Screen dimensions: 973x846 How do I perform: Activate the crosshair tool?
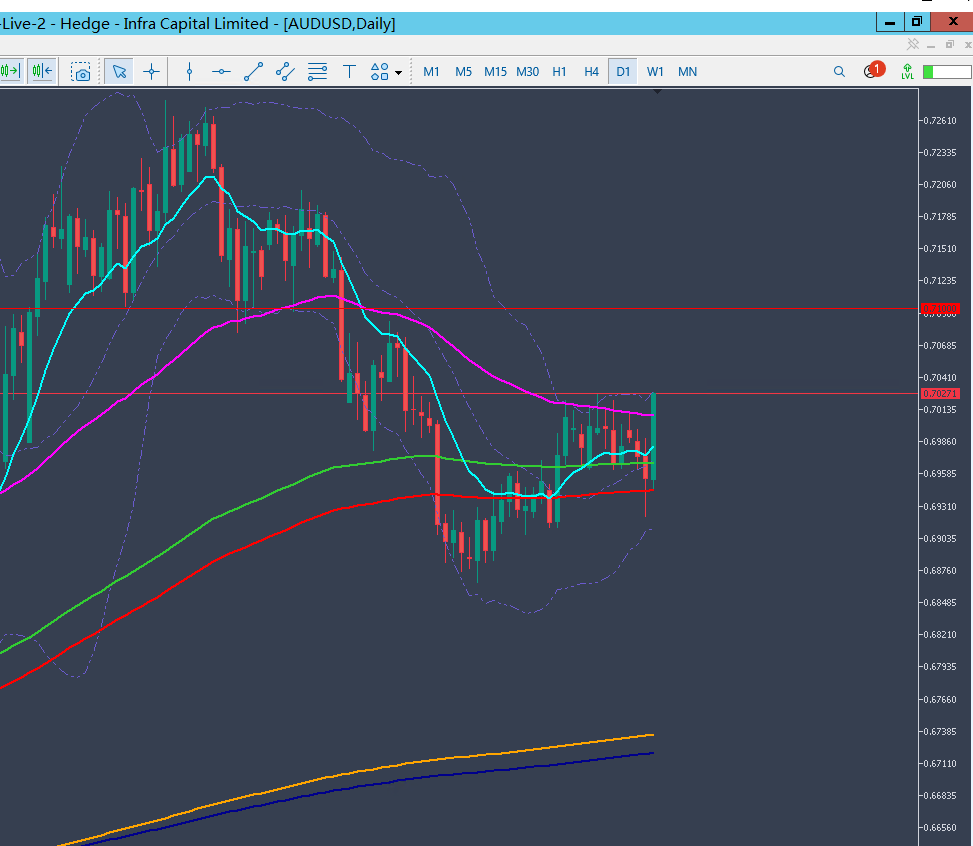point(151,72)
